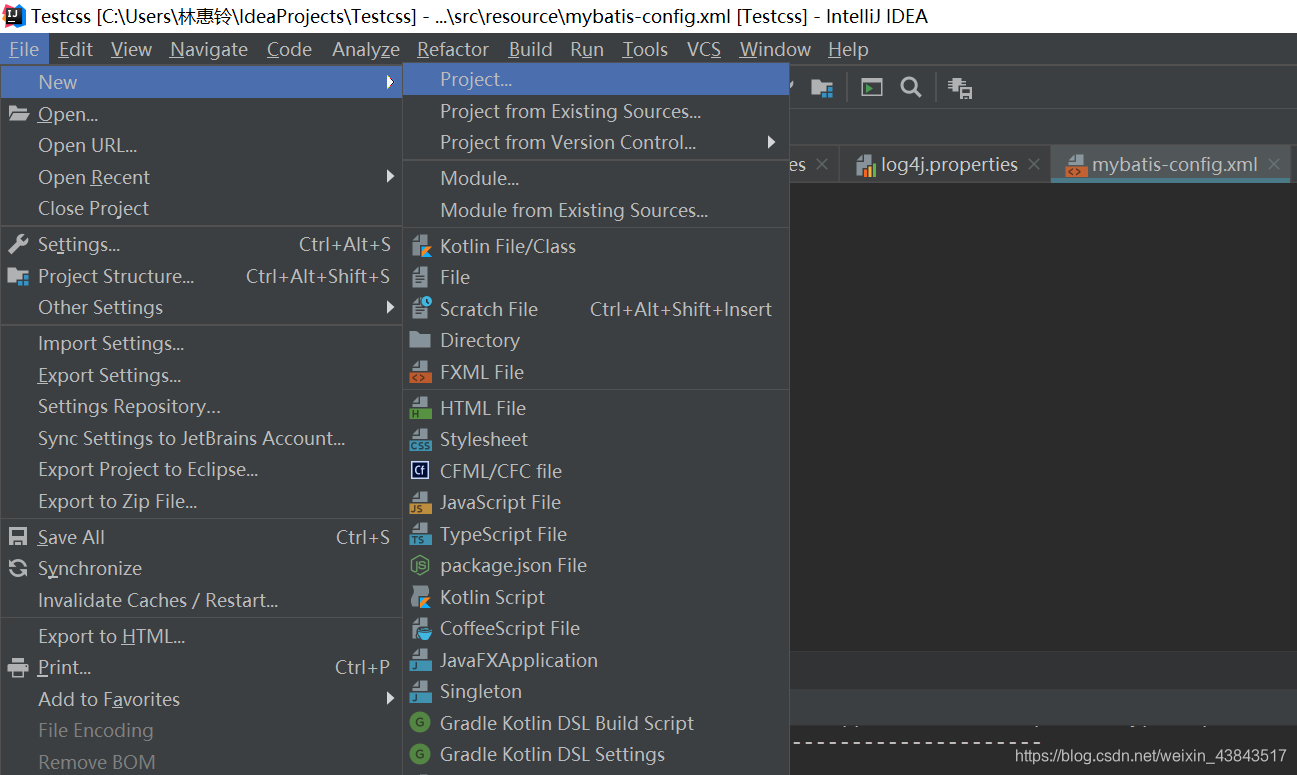Image resolution: width=1297 pixels, height=775 pixels.
Task: Click the Run Anything toolbar icon
Action: pos(872,88)
